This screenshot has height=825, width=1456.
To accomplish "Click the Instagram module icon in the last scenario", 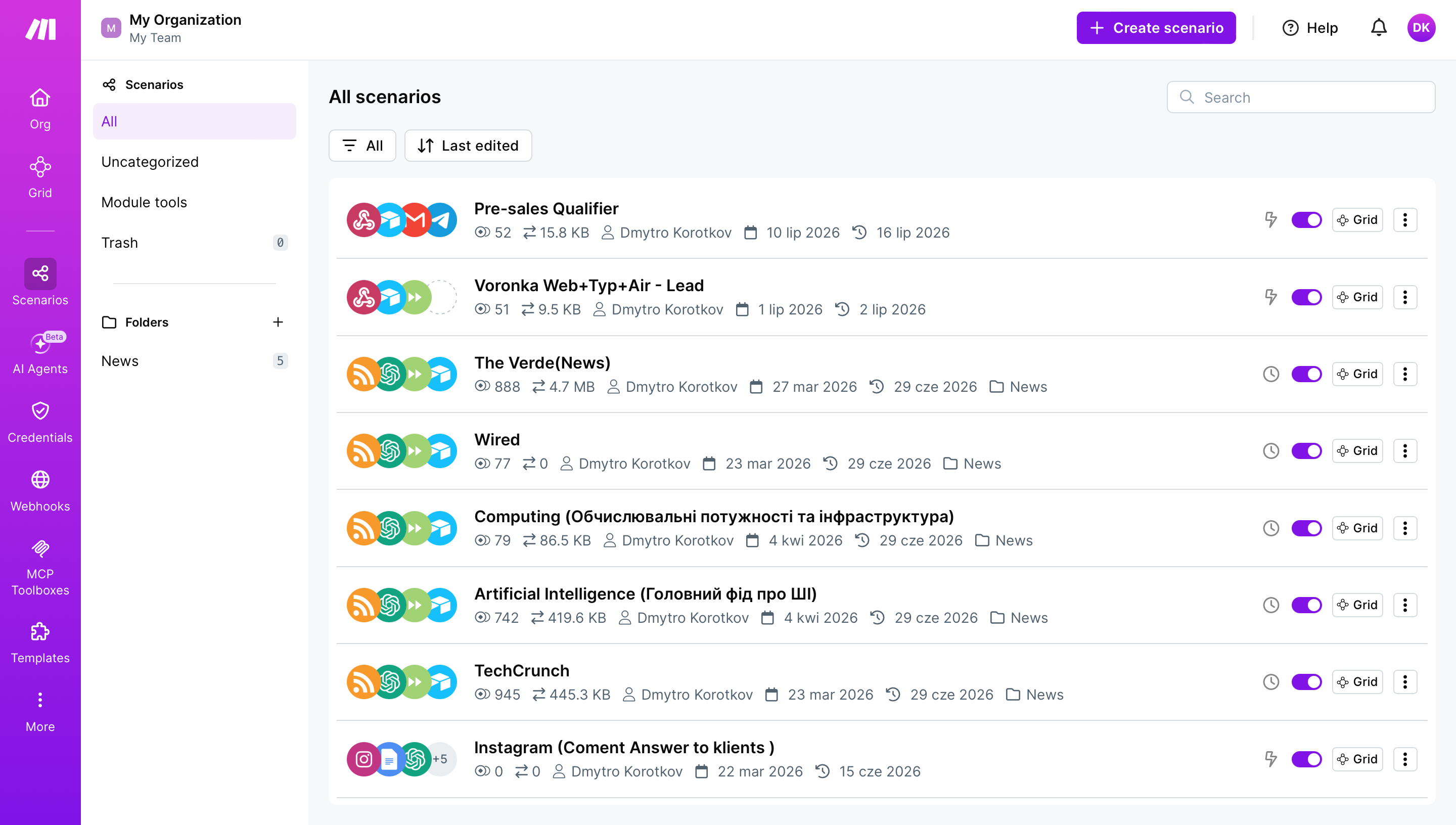I will pos(363,759).
